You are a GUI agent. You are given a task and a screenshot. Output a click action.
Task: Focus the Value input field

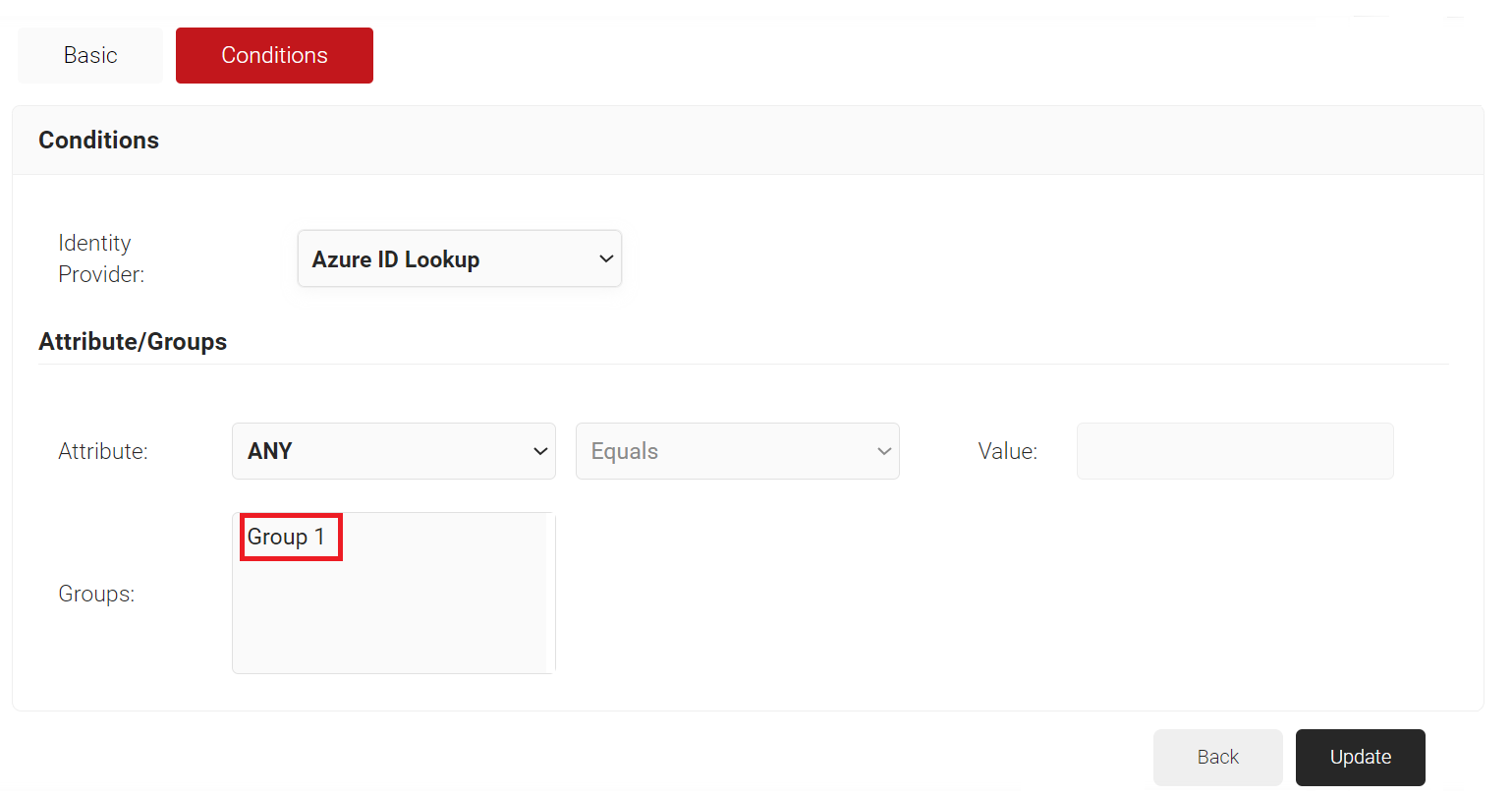1234,451
